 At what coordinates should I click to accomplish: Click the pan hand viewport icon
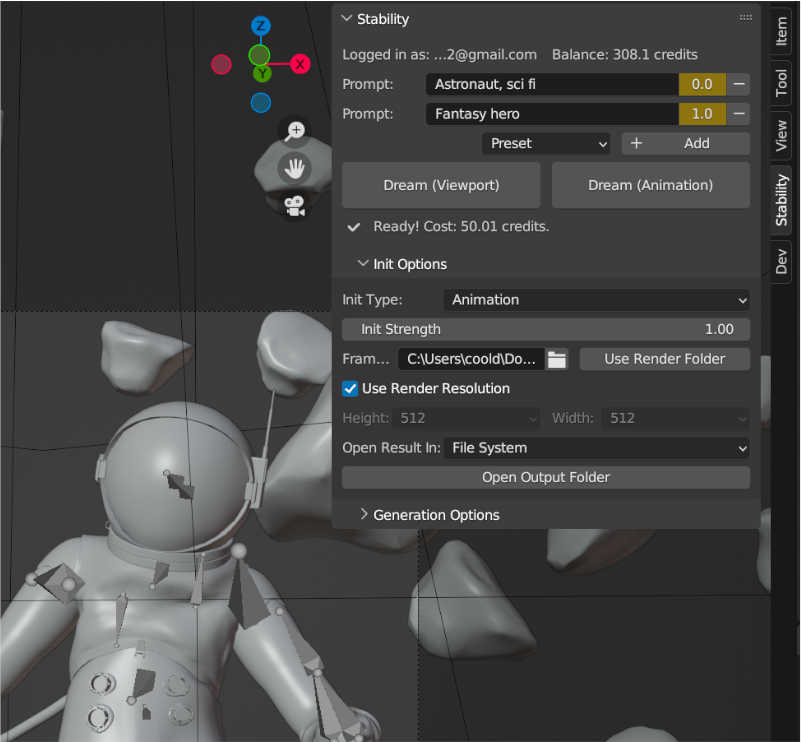(295, 168)
